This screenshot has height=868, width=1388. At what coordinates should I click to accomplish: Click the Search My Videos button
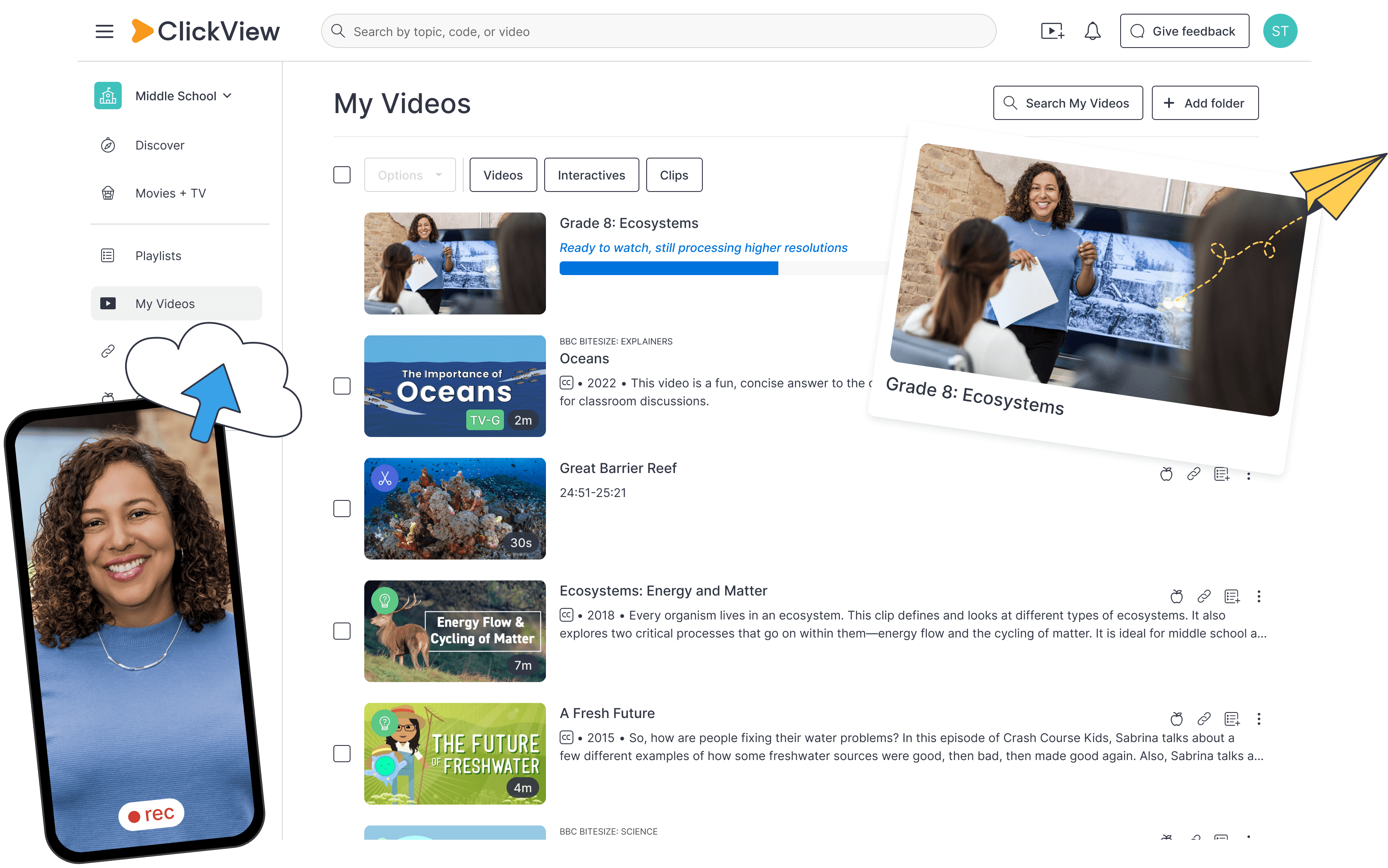1068,103
